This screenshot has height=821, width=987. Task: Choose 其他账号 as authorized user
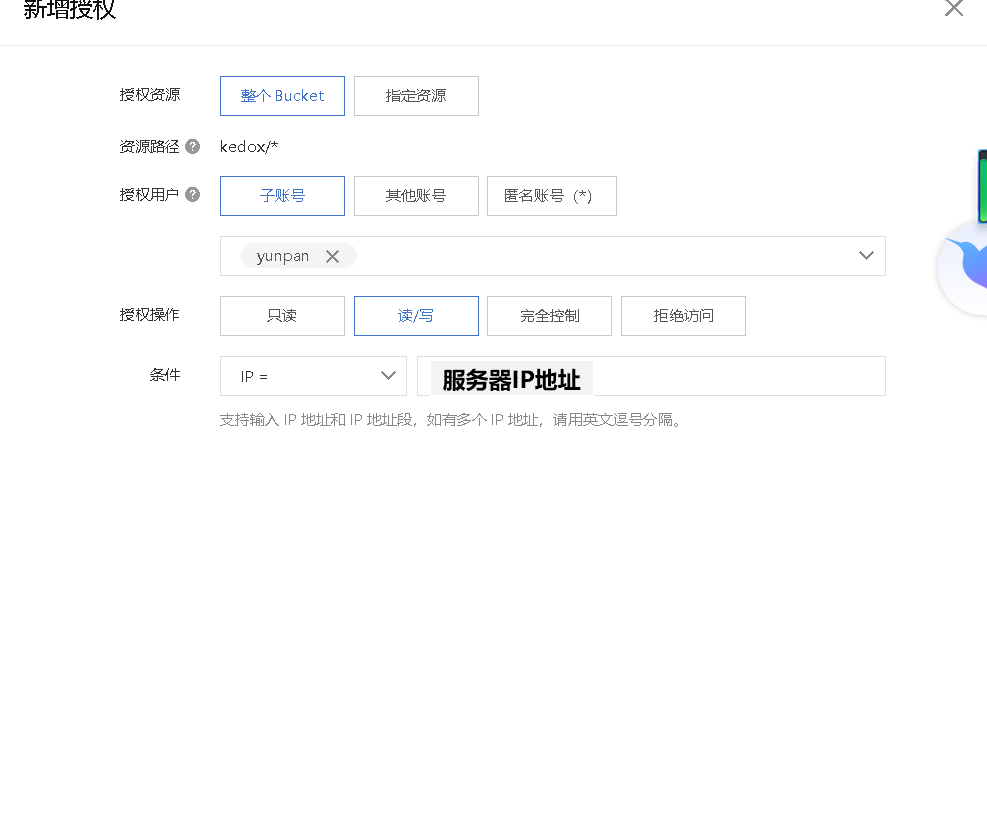(416, 196)
